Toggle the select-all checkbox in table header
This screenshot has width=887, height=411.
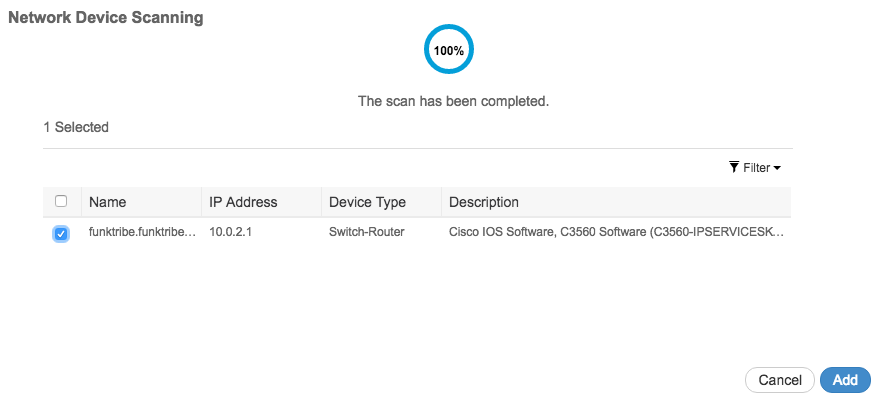point(61,201)
